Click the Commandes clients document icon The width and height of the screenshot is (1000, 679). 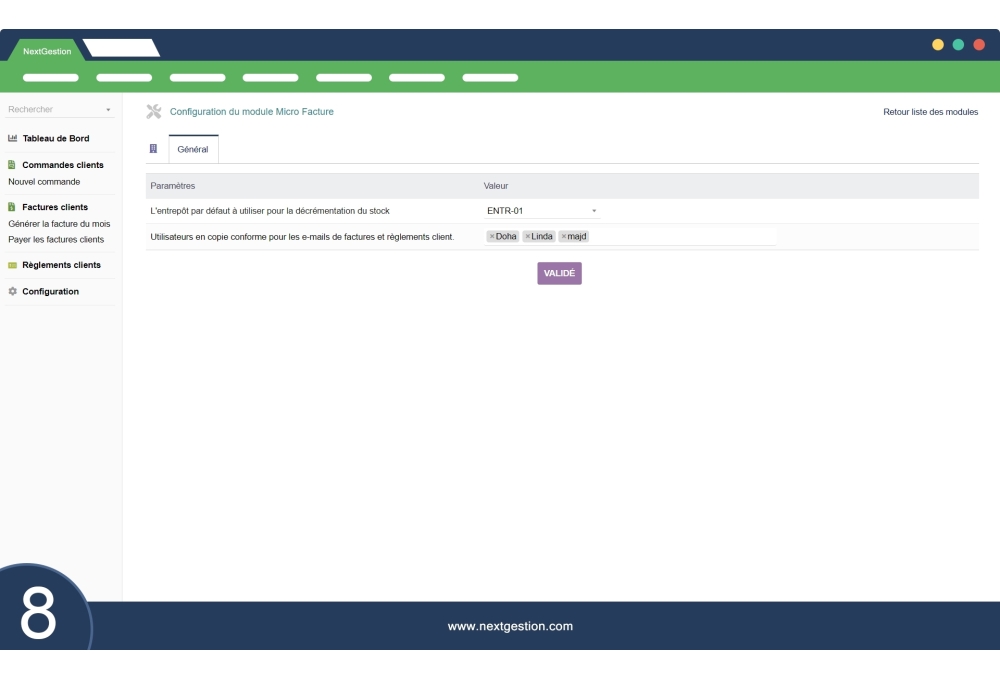click(12, 165)
